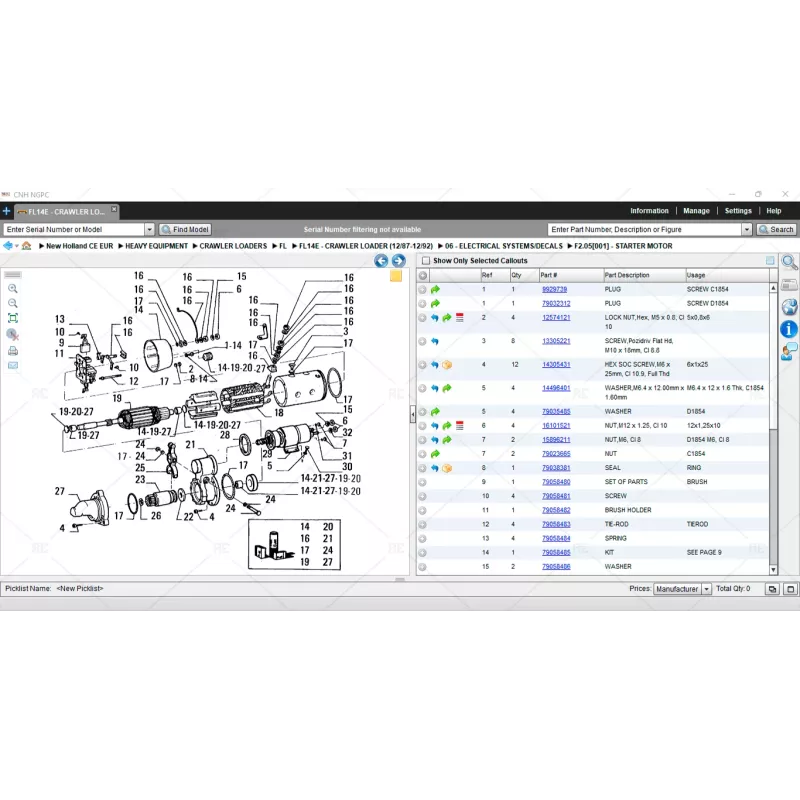Click the Find Model button
This screenshot has width=800, height=800.
(x=185, y=229)
